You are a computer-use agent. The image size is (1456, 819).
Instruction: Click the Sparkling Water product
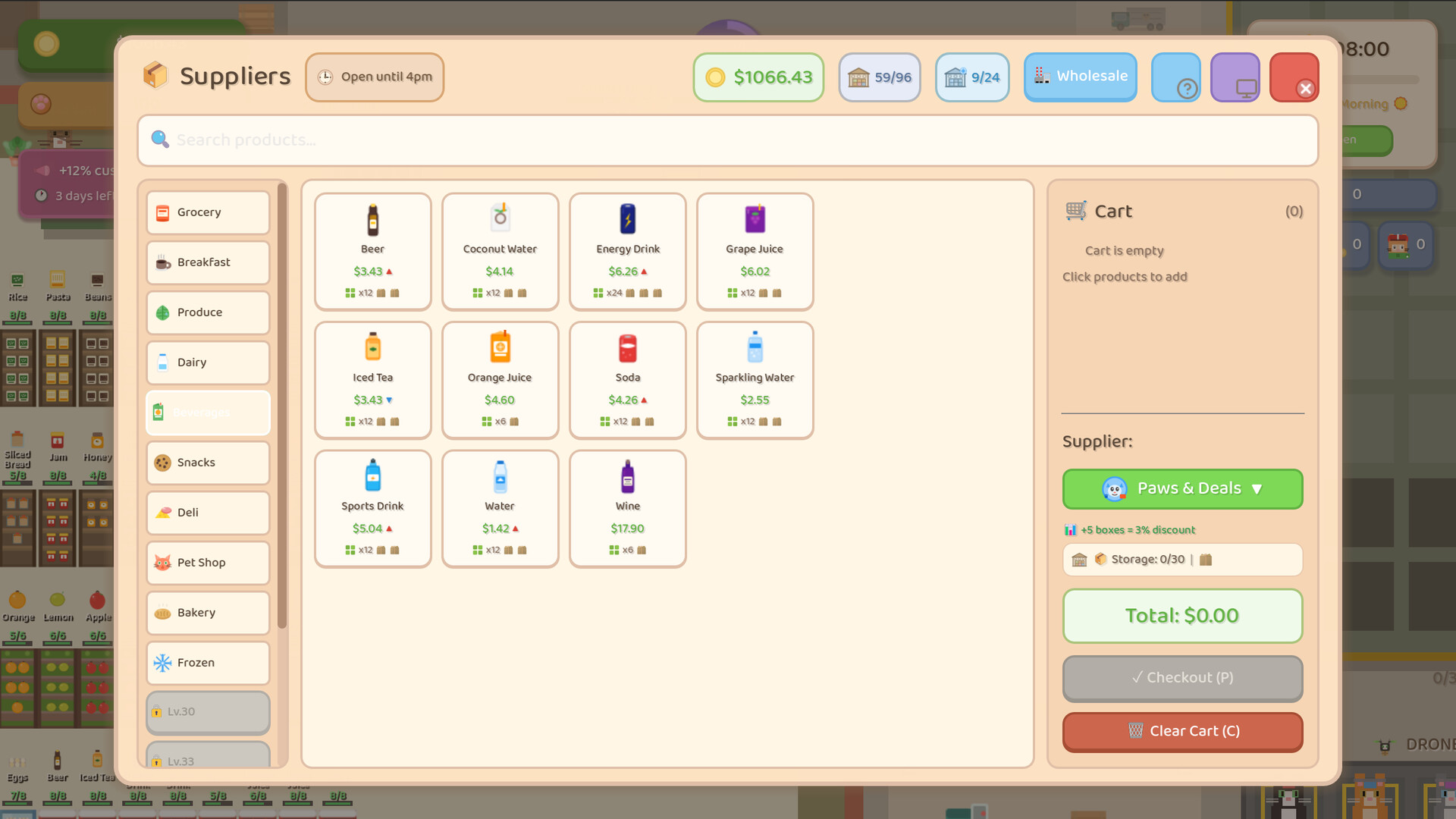(755, 379)
